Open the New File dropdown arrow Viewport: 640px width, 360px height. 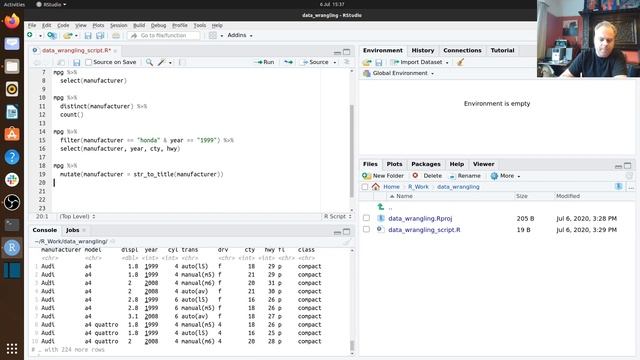click(40, 36)
